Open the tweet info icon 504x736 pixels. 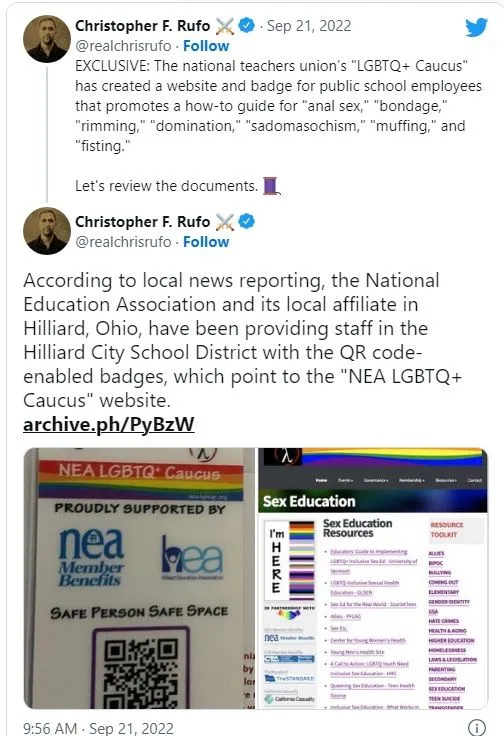tap(477, 728)
